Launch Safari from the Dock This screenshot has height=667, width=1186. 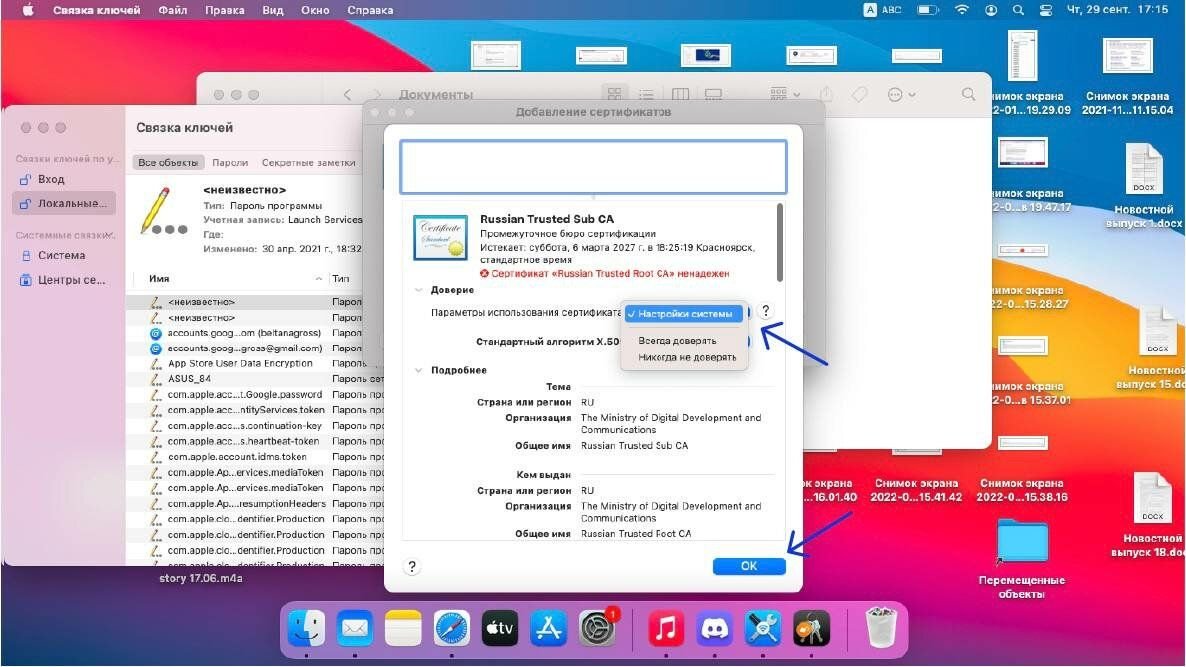click(x=452, y=628)
